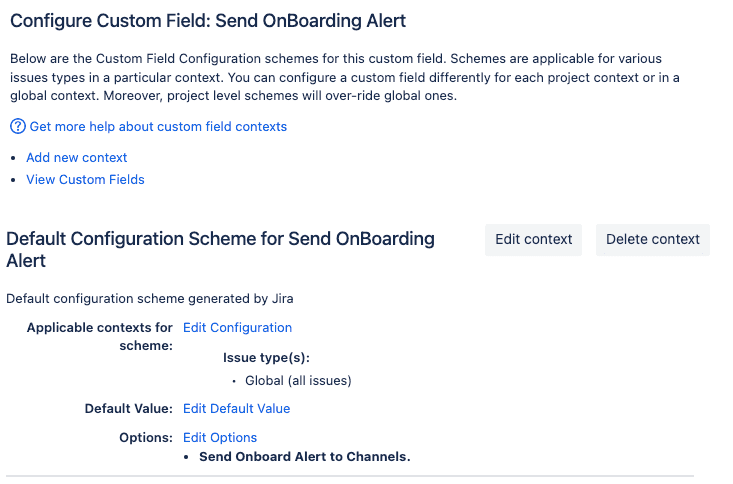The width and height of the screenshot is (733, 484).
Task: Open 'Edit Options' for this field
Action: [x=220, y=437]
